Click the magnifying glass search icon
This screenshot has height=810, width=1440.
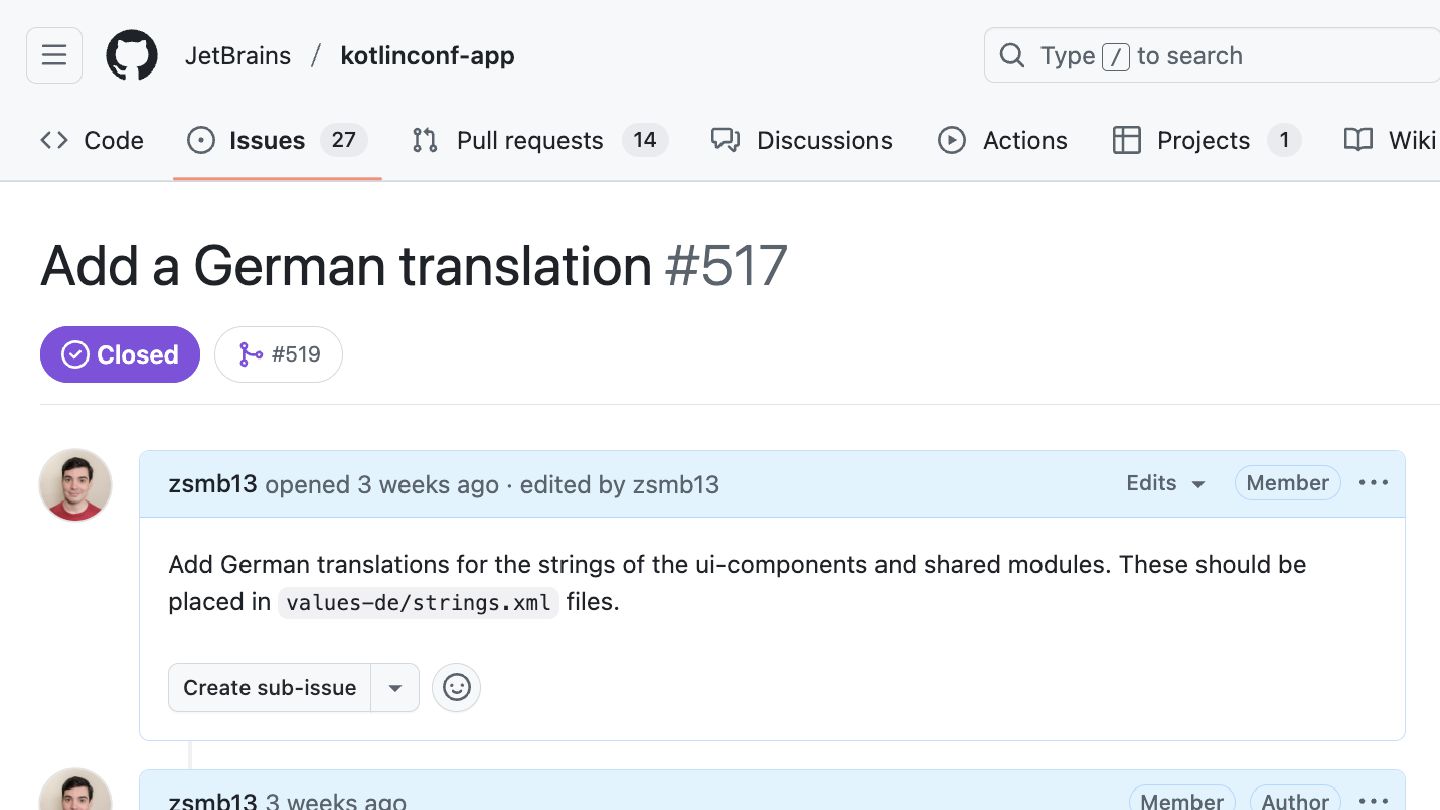(x=1012, y=55)
